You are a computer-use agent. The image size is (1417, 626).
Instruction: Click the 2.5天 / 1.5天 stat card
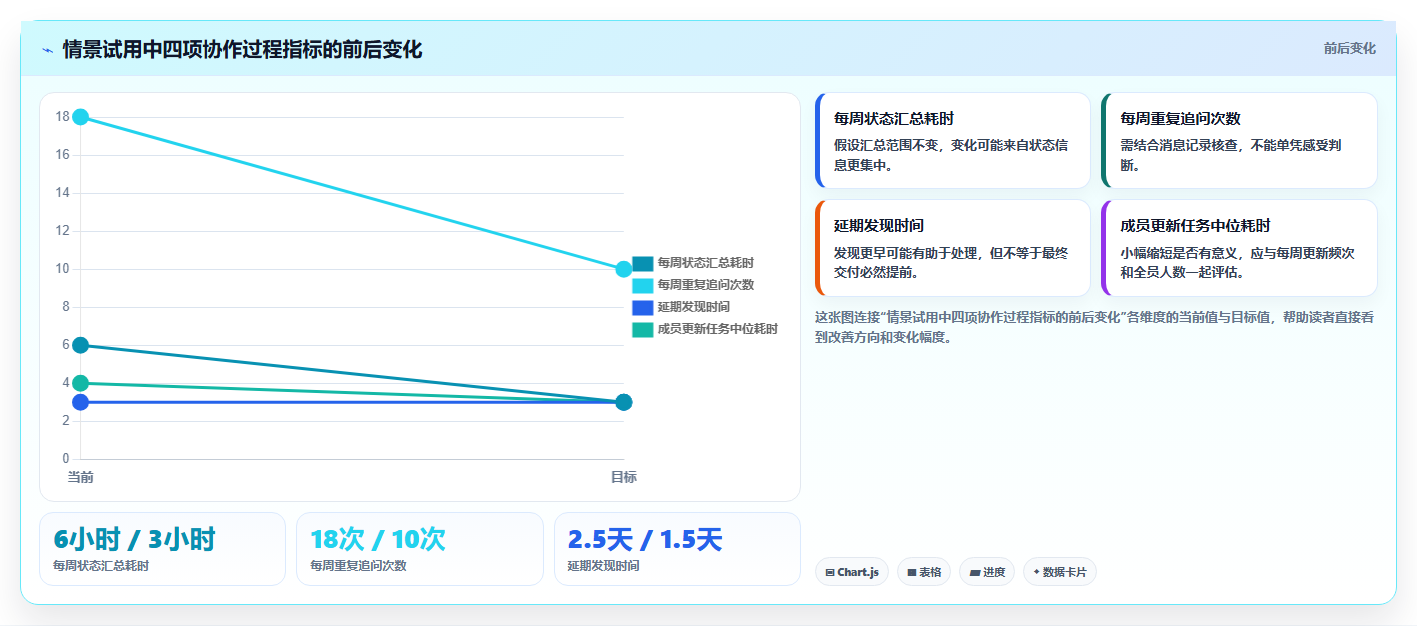point(677,549)
